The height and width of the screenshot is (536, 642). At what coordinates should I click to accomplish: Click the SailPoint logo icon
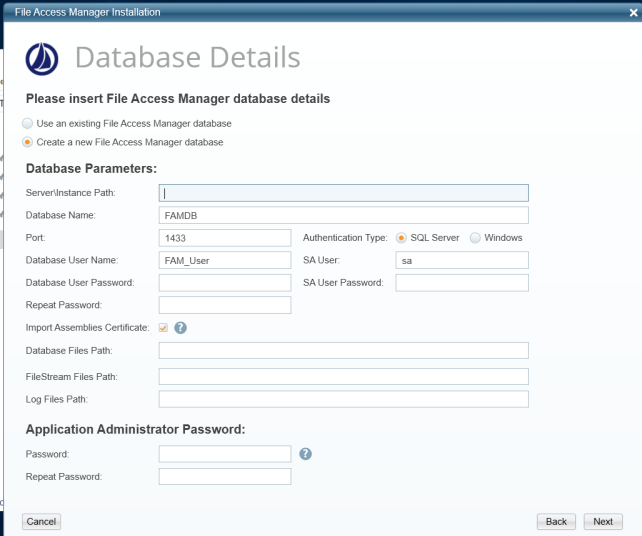(x=42, y=59)
